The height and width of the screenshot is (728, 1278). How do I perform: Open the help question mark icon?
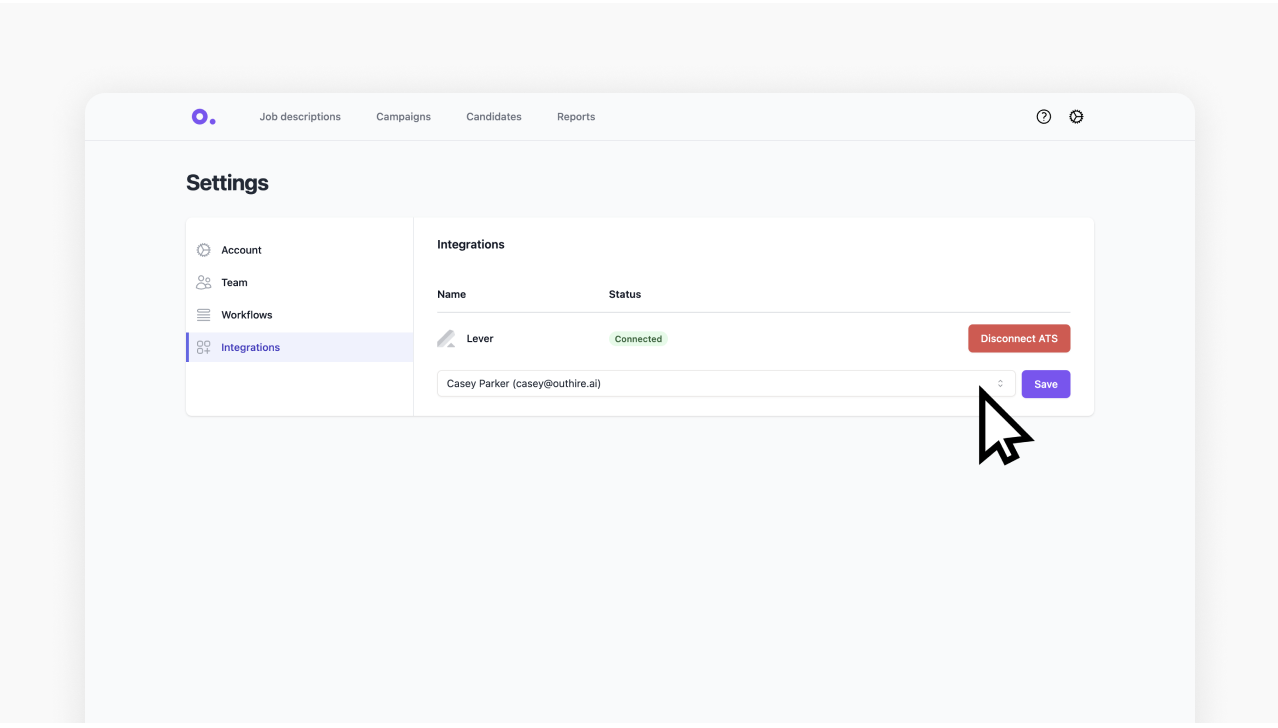[x=1044, y=117]
